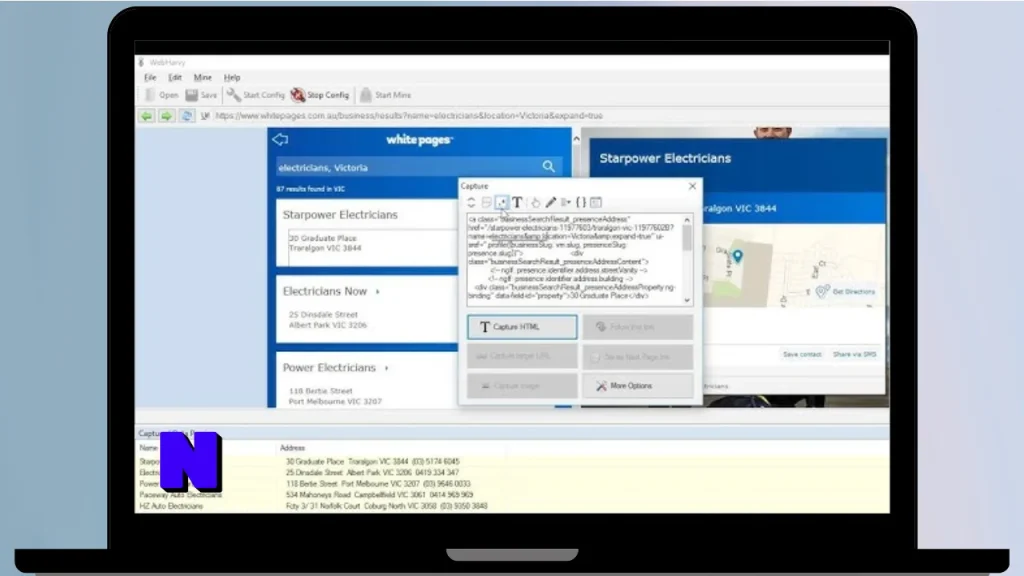Go back with the green left arrow

(146, 116)
